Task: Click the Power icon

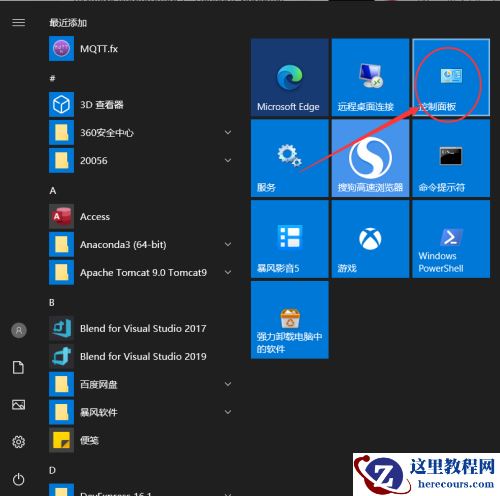Action: 18,479
